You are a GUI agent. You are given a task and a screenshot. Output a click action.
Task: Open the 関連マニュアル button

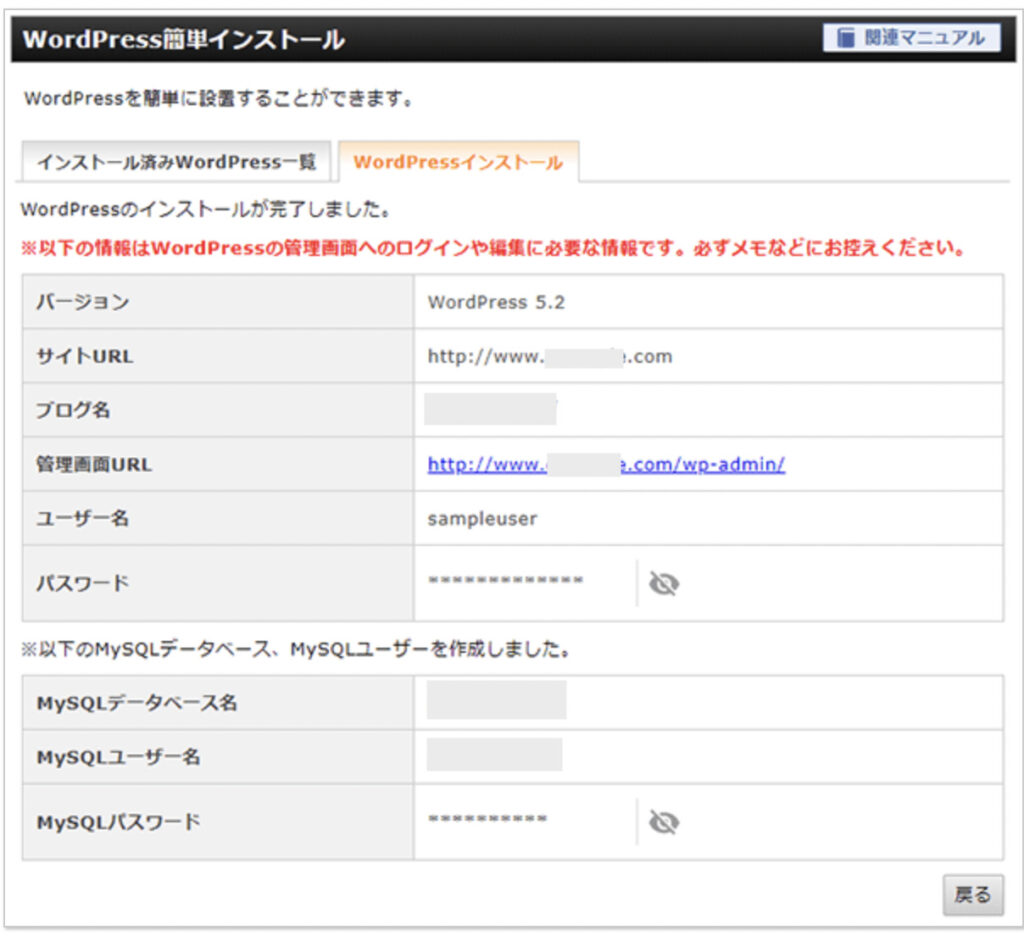(x=911, y=38)
